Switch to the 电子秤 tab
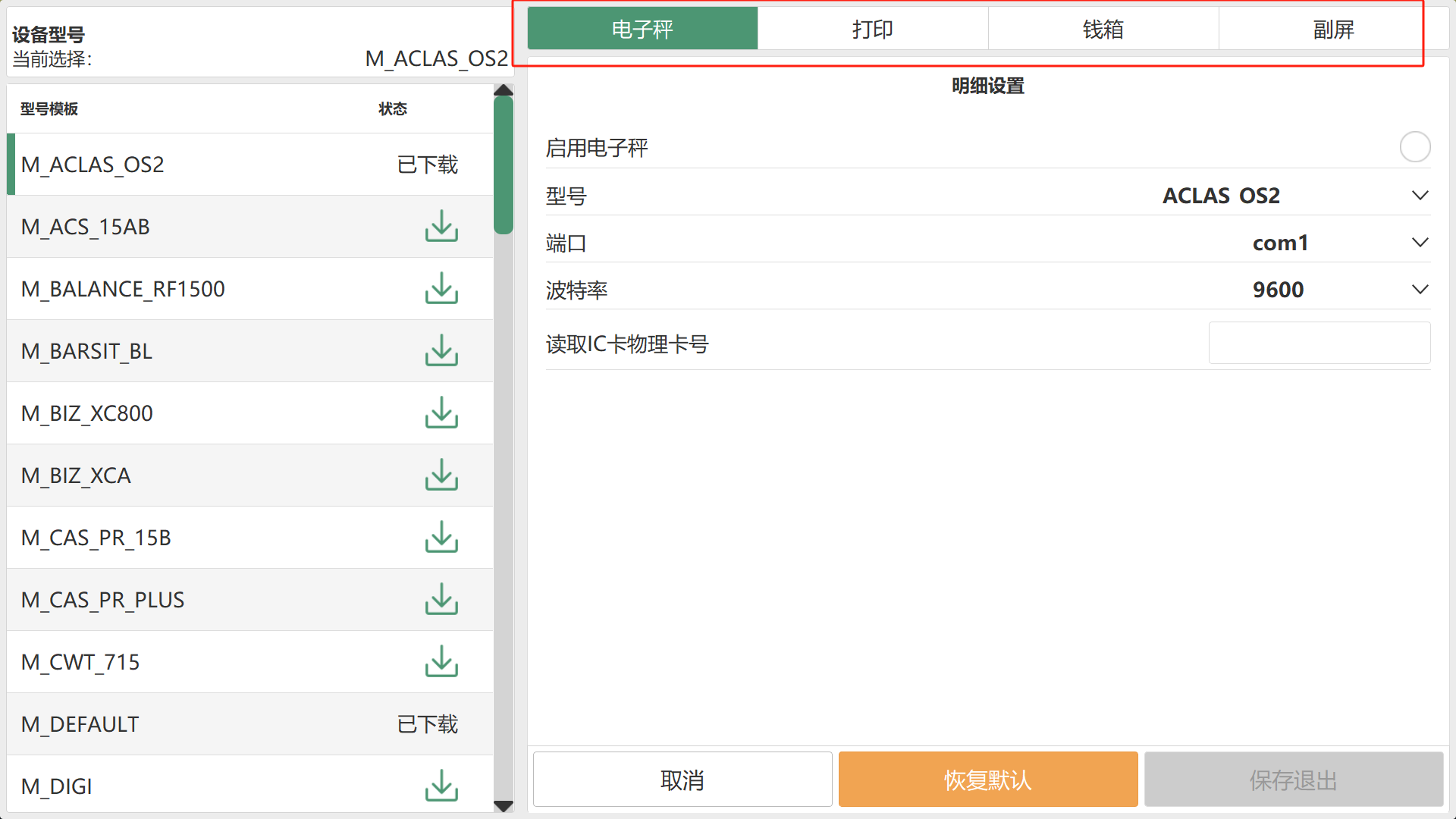 coord(642,29)
